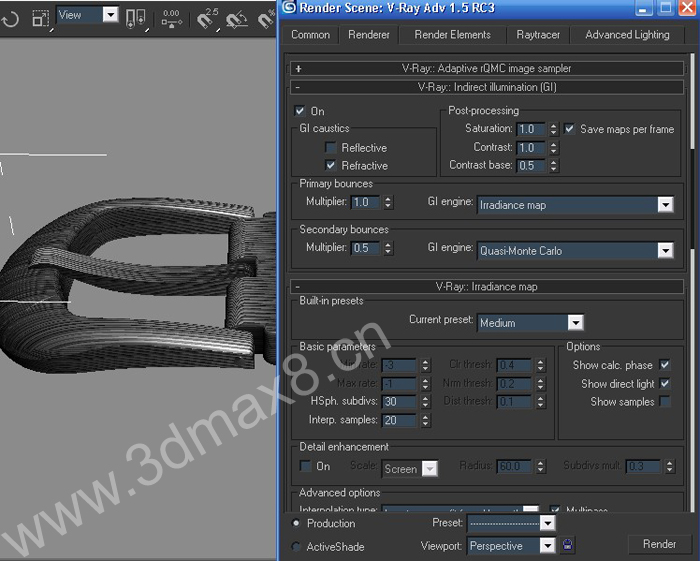
Task: Disable Refractive GI caustics checkbox
Action: click(x=331, y=165)
